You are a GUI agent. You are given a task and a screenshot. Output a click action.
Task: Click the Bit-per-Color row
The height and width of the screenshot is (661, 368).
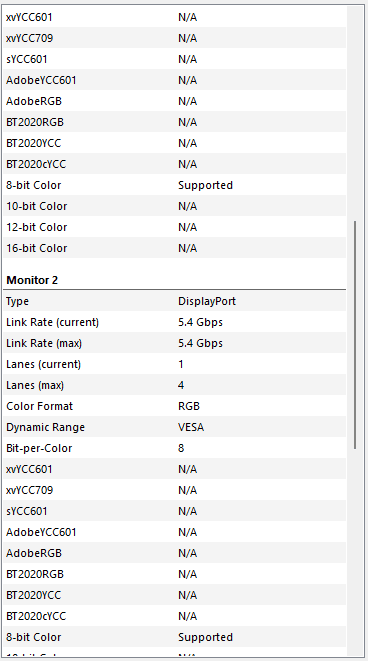coord(175,448)
